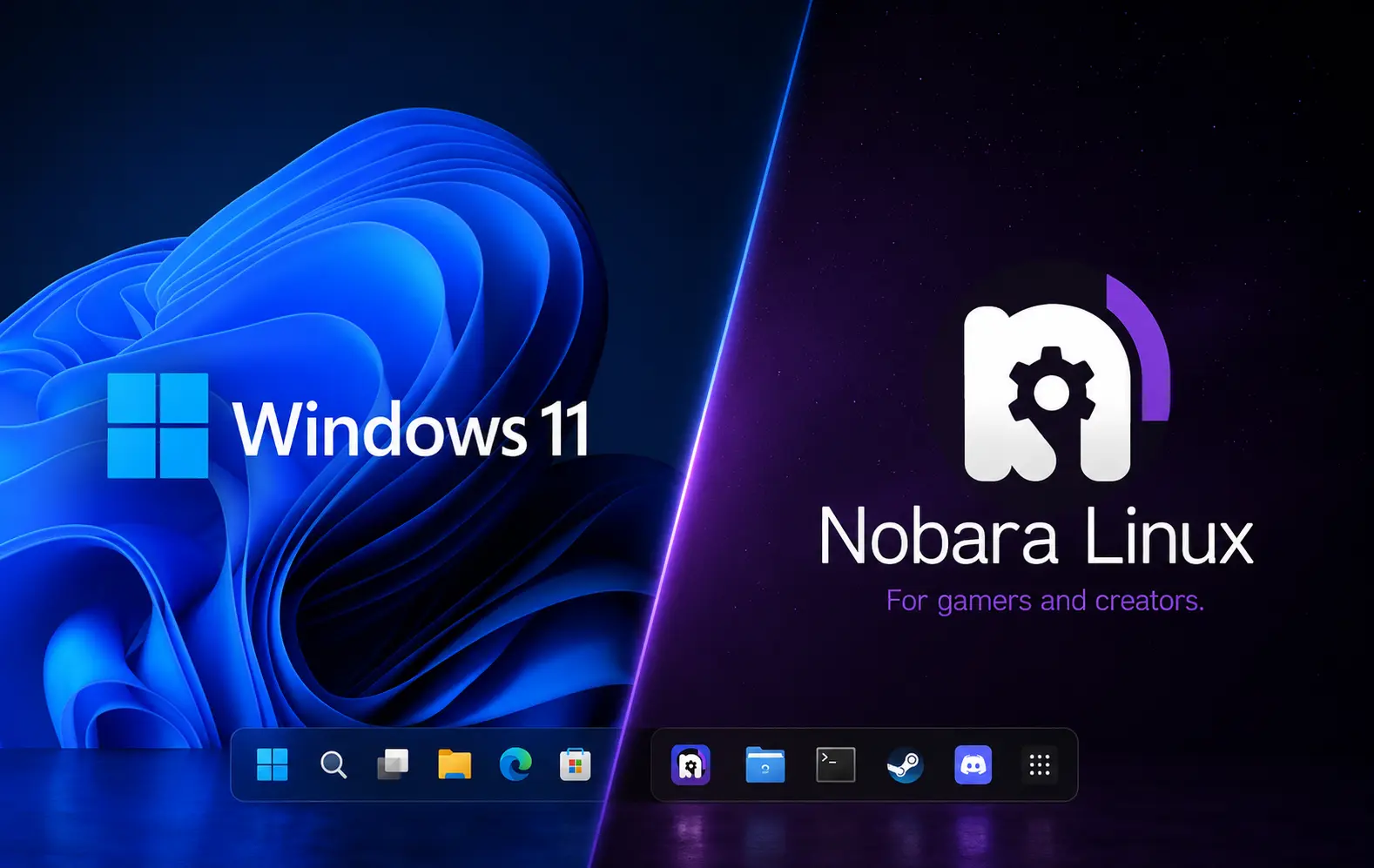
Task: Open Microsoft Edge browser icon
Action: click(515, 764)
